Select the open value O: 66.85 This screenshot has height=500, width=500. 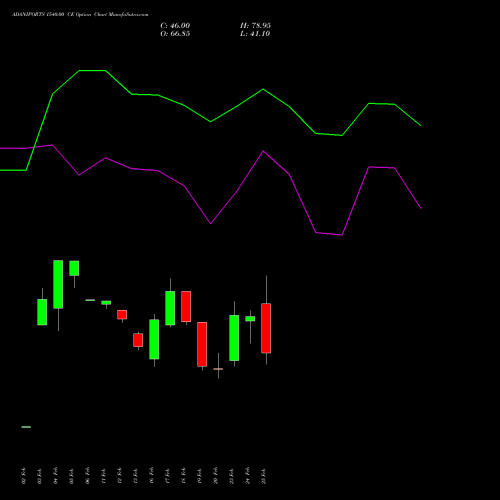click(x=175, y=34)
